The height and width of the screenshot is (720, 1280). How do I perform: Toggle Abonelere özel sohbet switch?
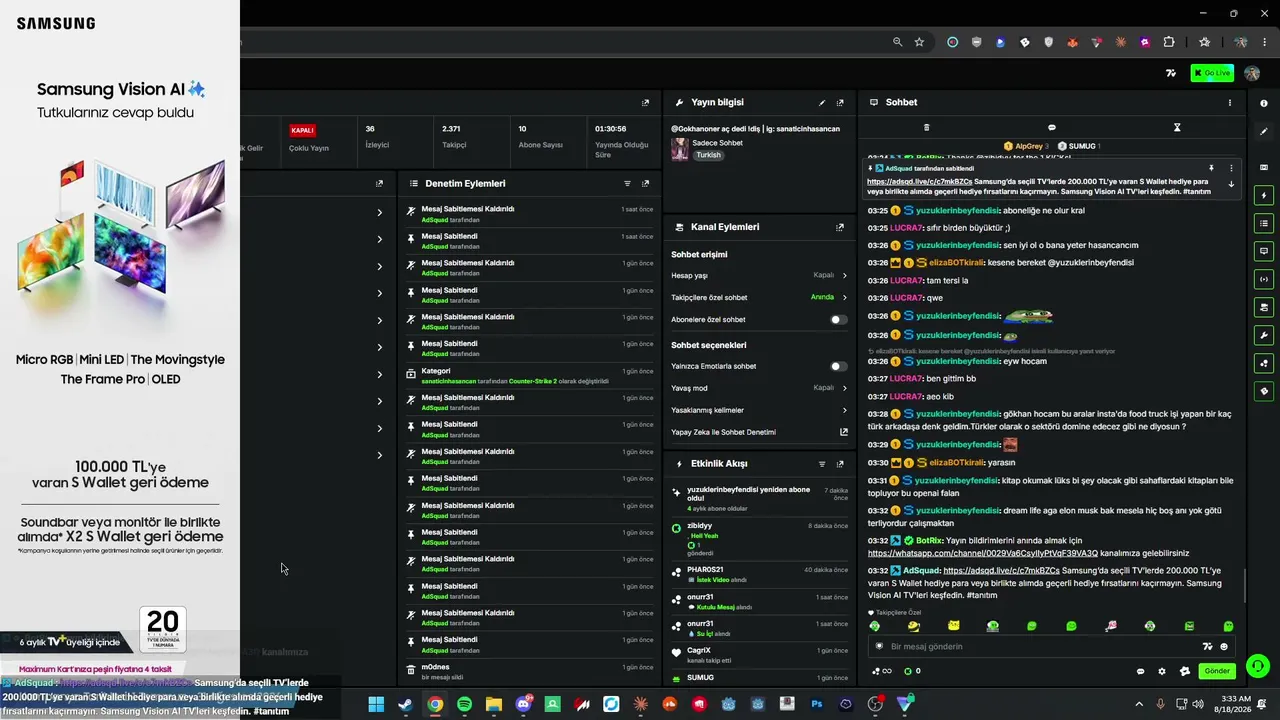click(x=838, y=320)
